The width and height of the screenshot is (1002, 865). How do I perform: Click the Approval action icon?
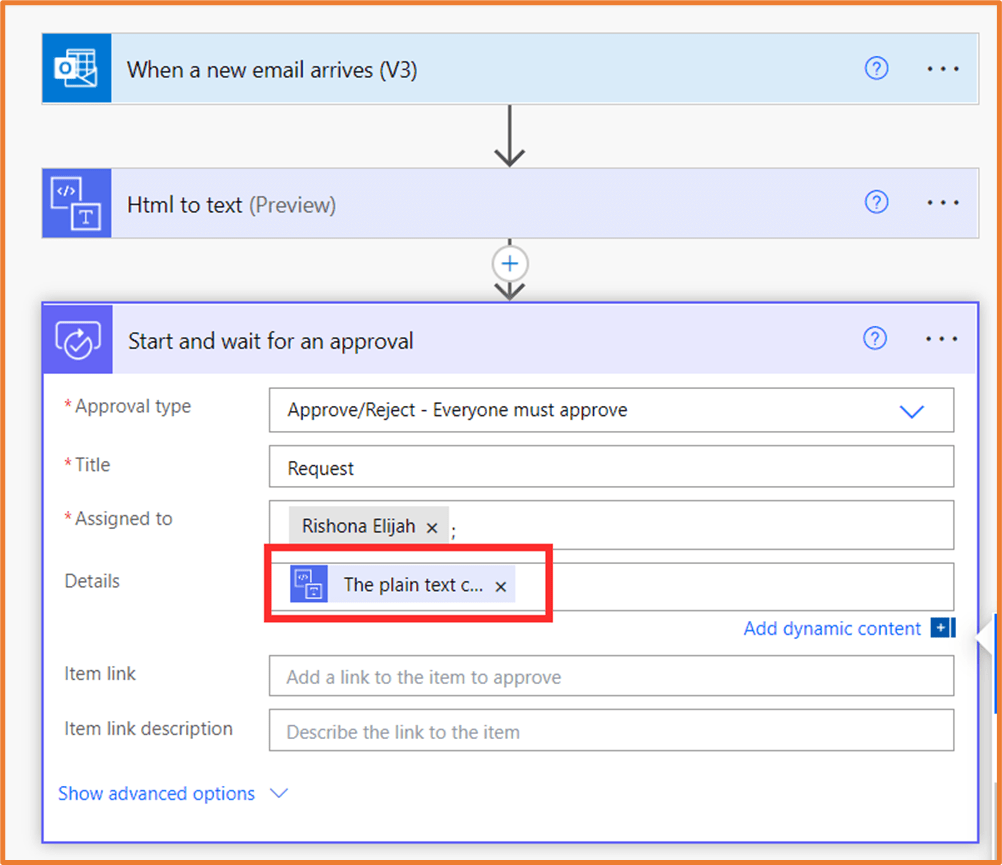tap(77, 341)
